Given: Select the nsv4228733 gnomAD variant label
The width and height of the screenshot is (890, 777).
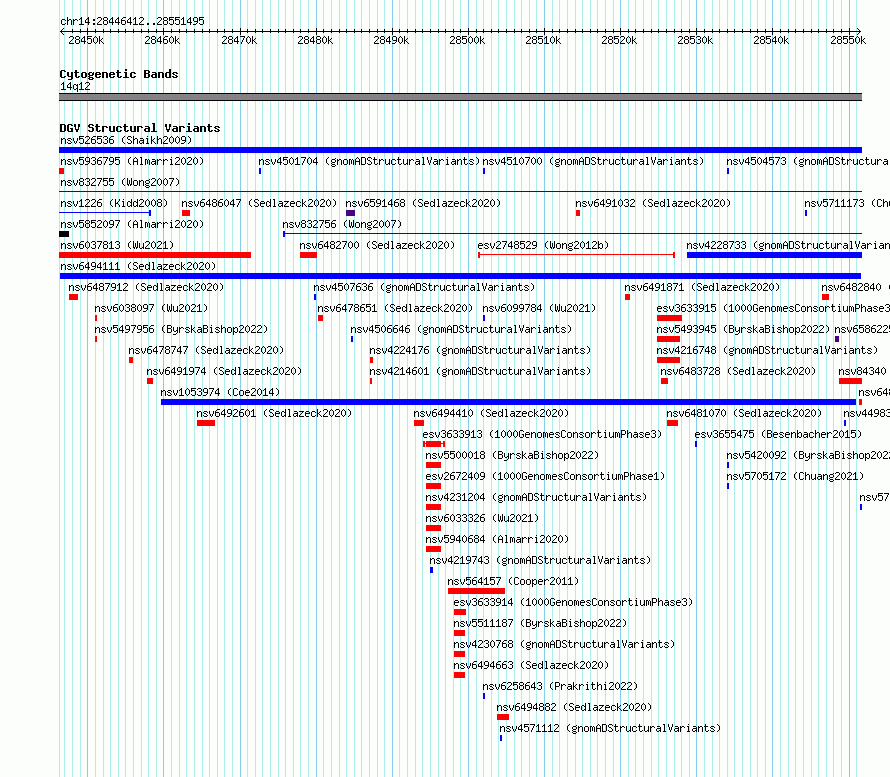Looking at the screenshot, I should point(788,245).
